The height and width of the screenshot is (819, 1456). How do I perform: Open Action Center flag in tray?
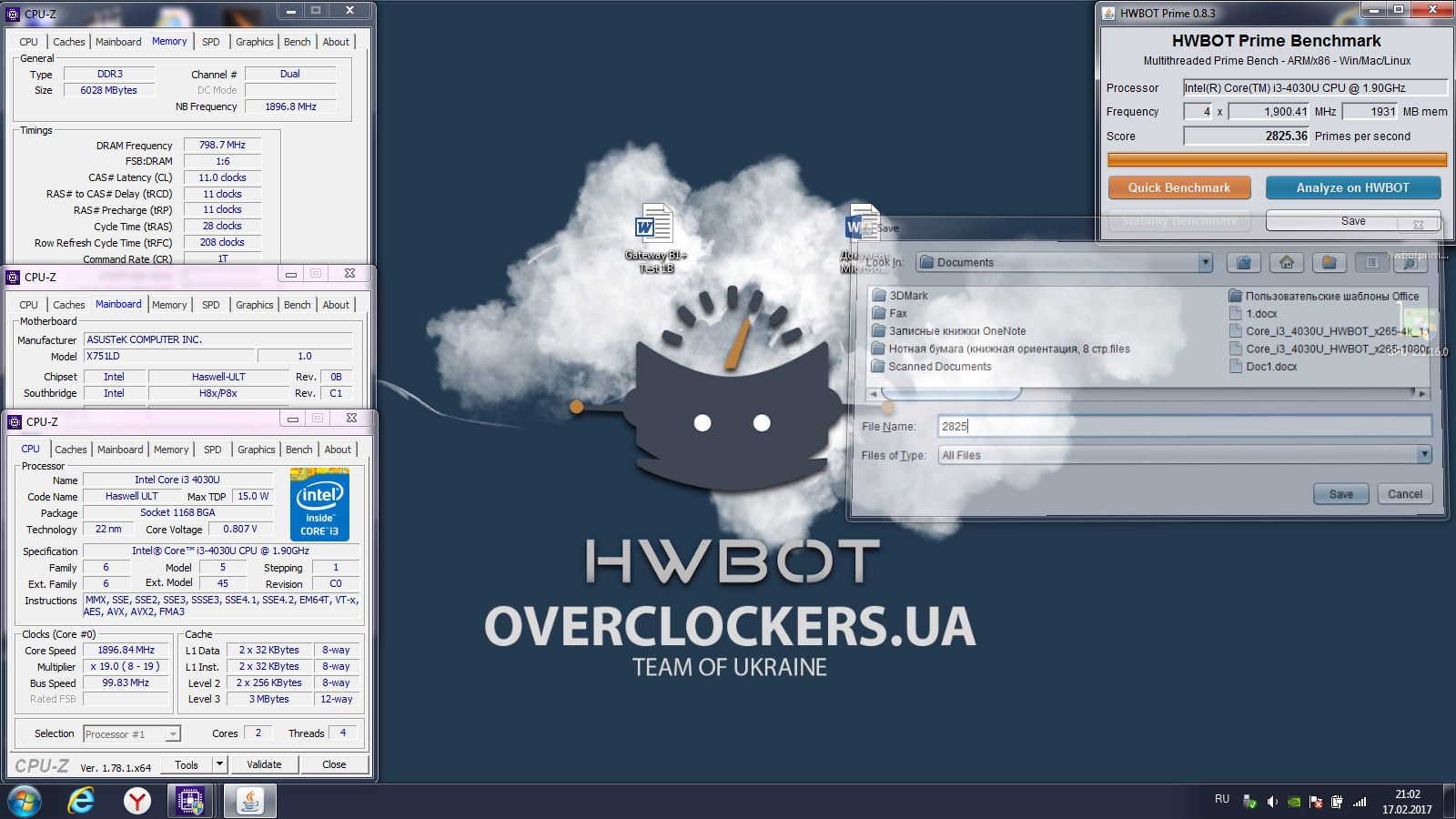coord(1316,802)
